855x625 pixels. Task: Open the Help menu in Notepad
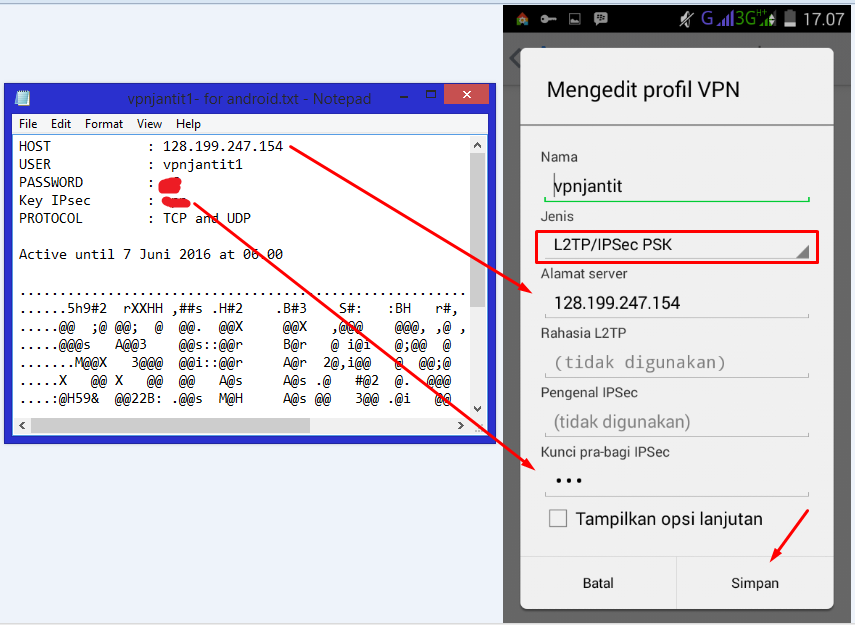tap(188, 124)
